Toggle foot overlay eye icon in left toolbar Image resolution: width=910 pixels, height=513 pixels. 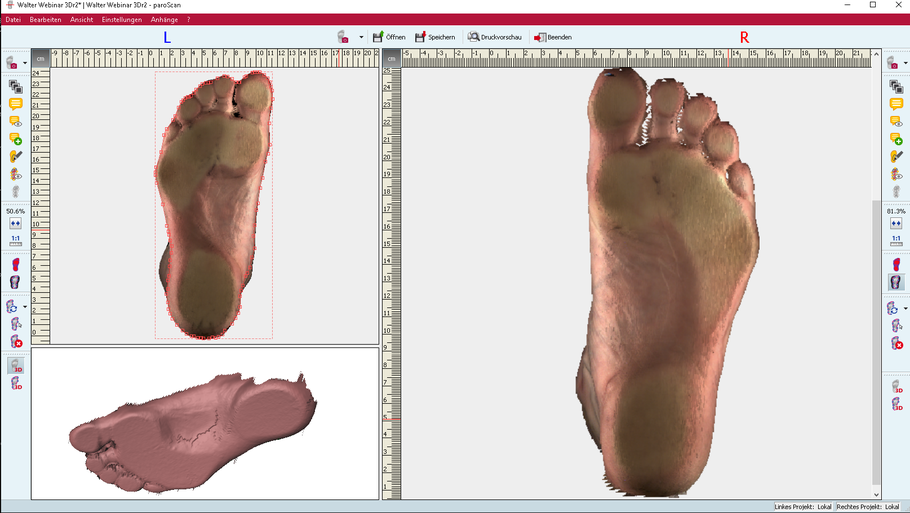tap(15, 174)
